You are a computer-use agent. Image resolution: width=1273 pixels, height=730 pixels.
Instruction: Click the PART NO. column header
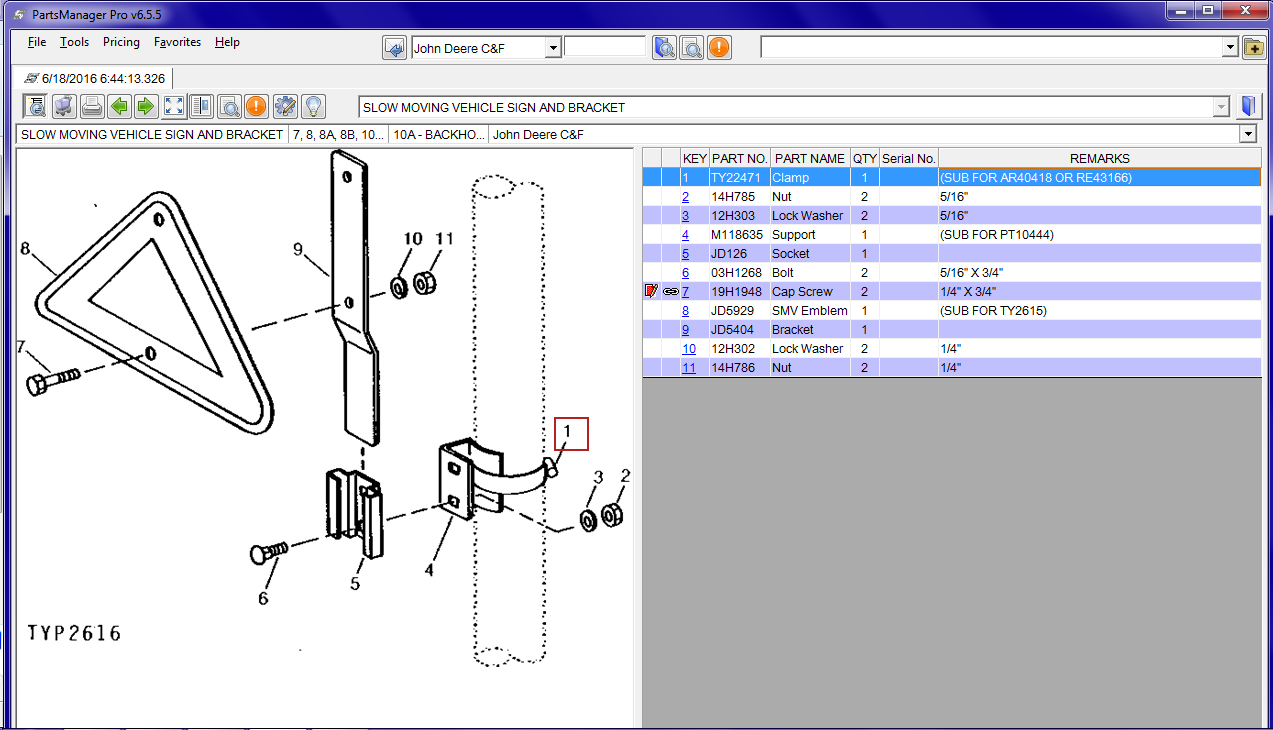[x=740, y=158]
